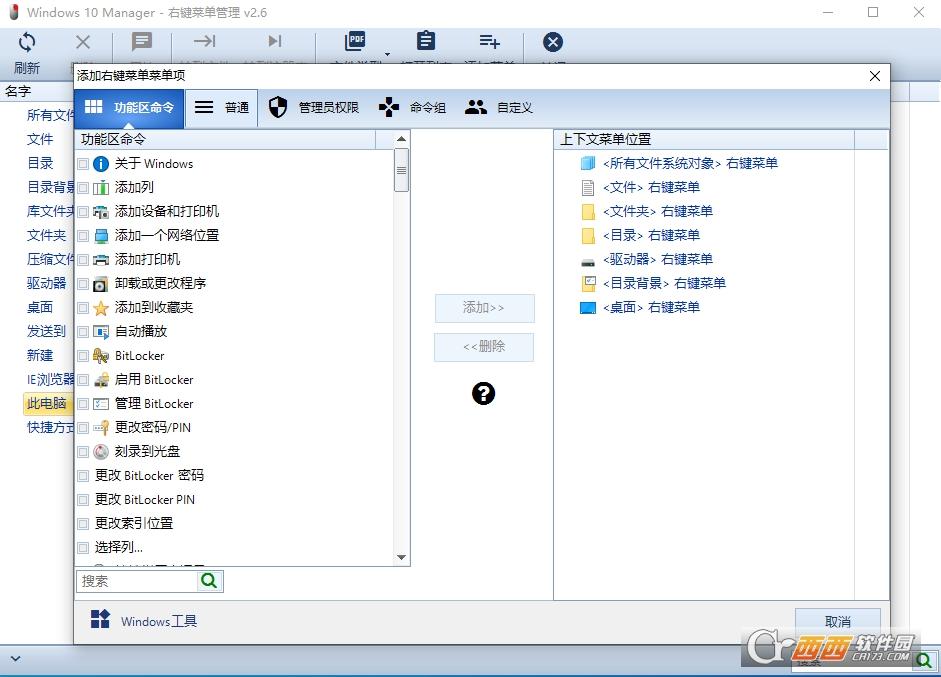The width and height of the screenshot is (941, 677).
Task: Check the 自动播放 checkbox
Action: pyautogui.click(x=83, y=332)
